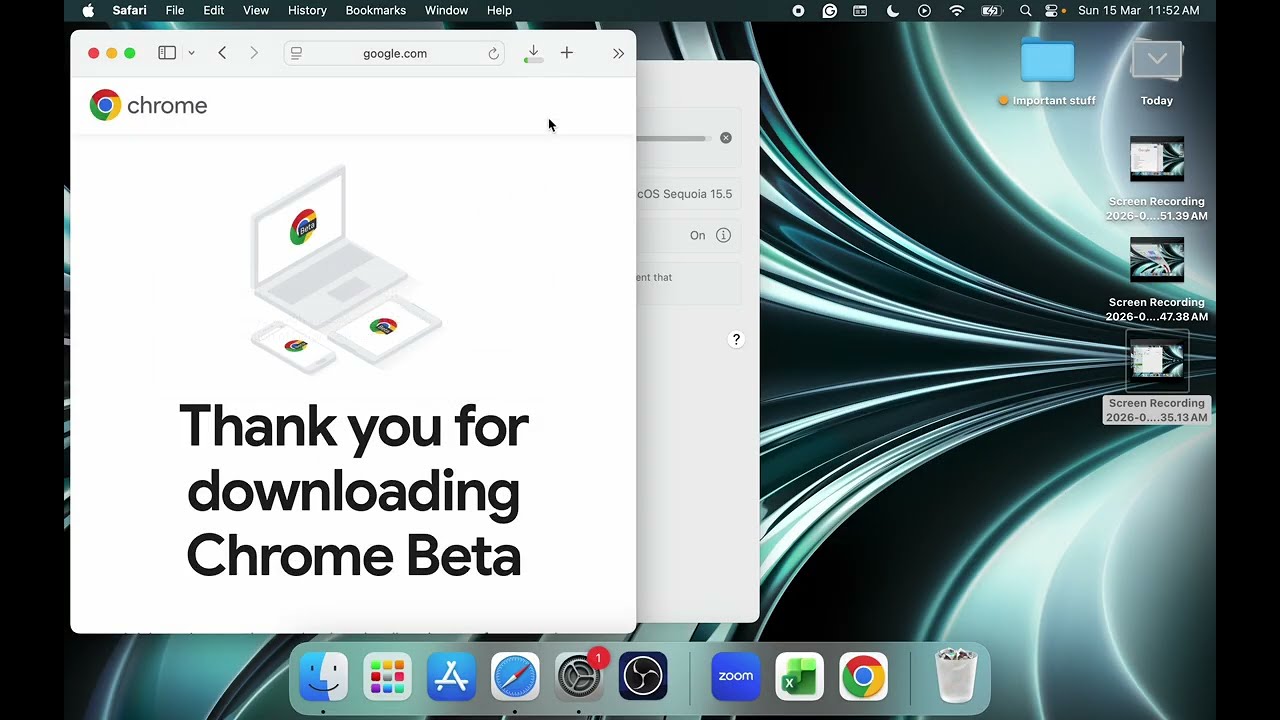
Task: Open help in System Settings window
Action: pos(736,339)
